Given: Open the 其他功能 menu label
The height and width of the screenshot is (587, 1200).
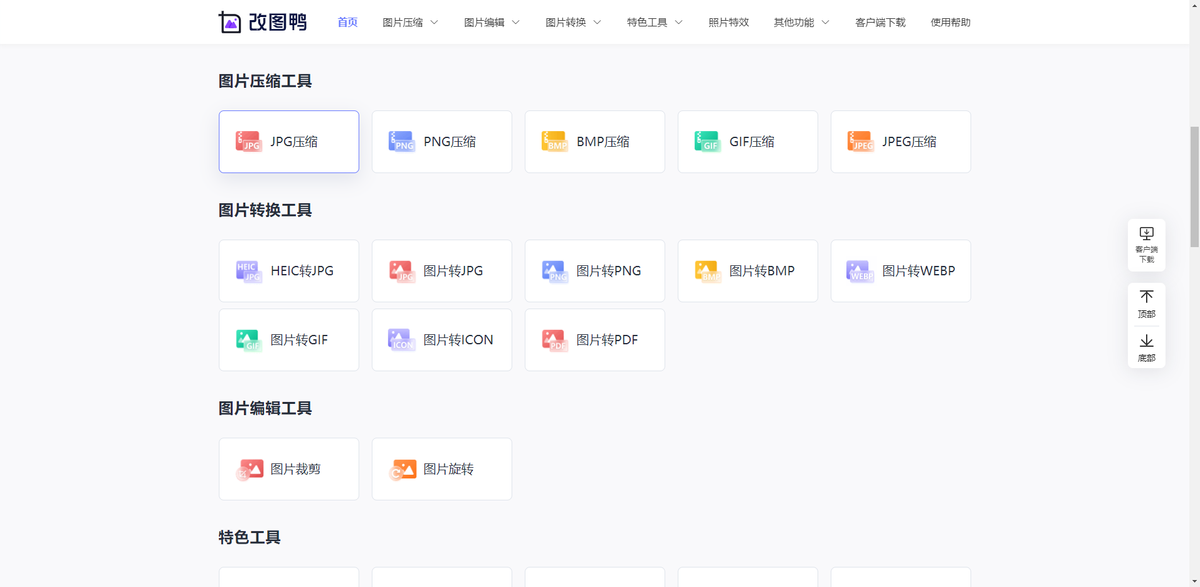Looking at the screenshot, I should 794,22.
